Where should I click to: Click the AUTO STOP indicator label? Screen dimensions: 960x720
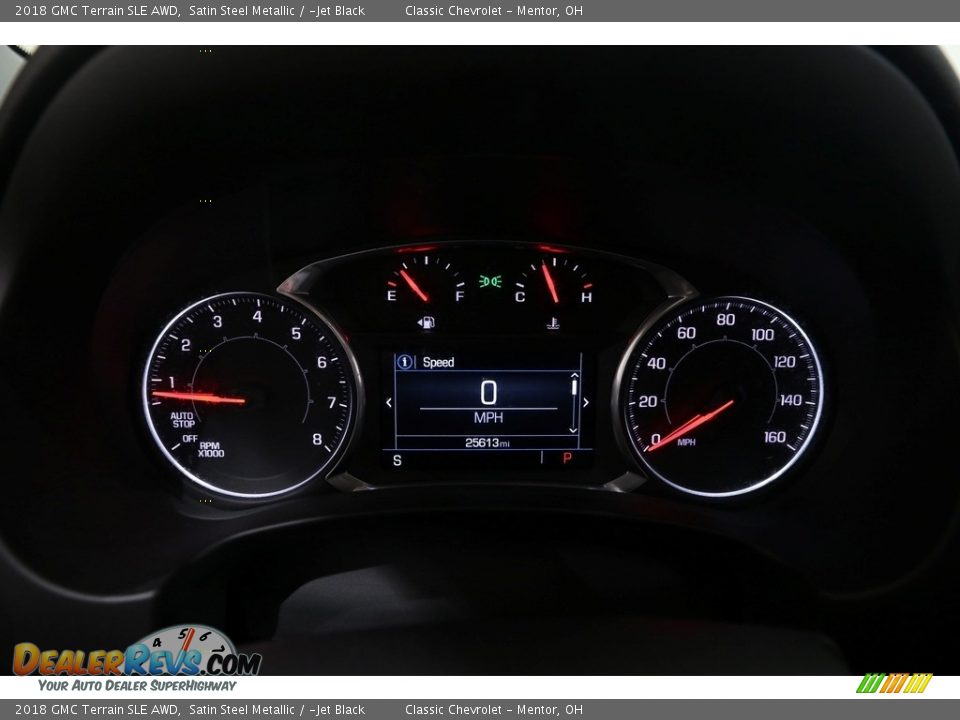182,420
